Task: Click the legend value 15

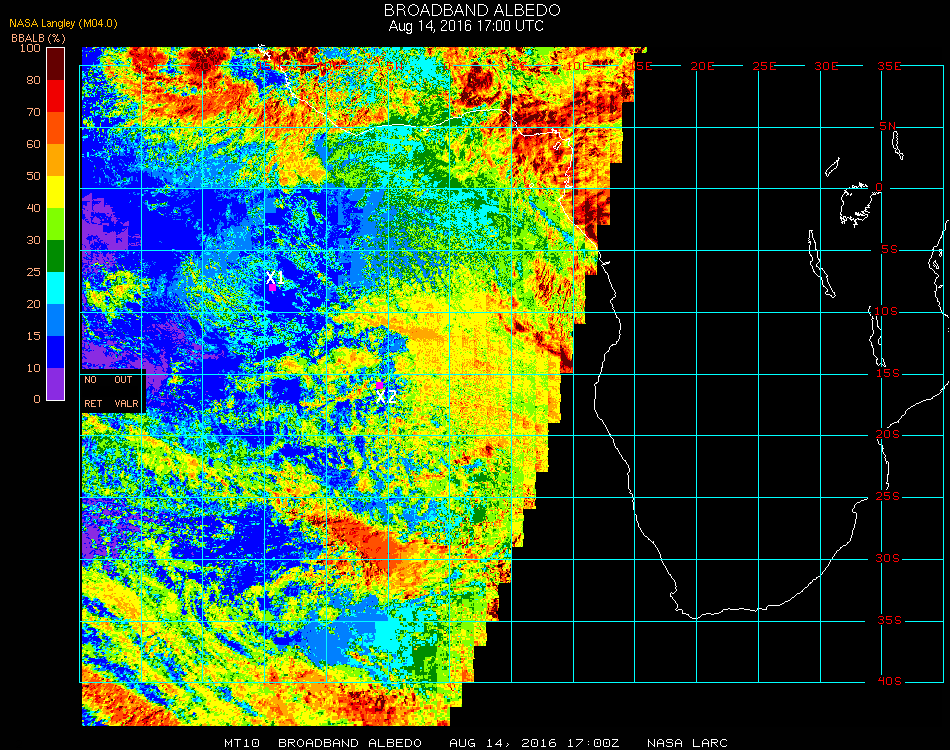Action: pos(33,336)
